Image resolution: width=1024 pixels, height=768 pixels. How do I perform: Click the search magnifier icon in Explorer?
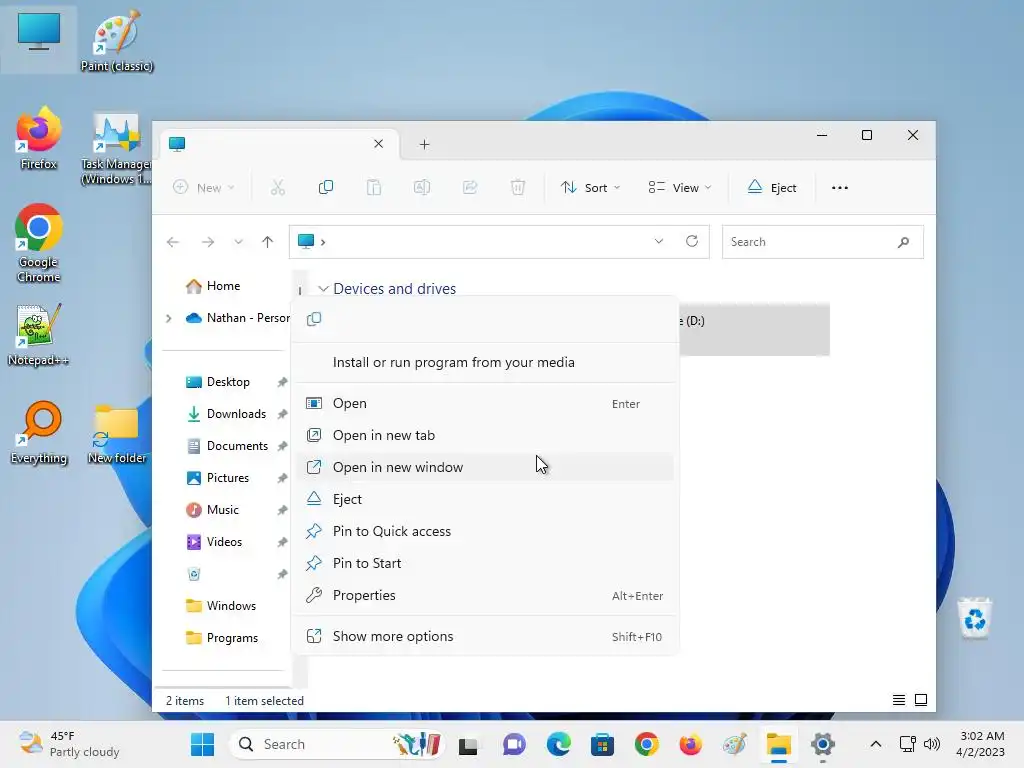tap(903, 242)
